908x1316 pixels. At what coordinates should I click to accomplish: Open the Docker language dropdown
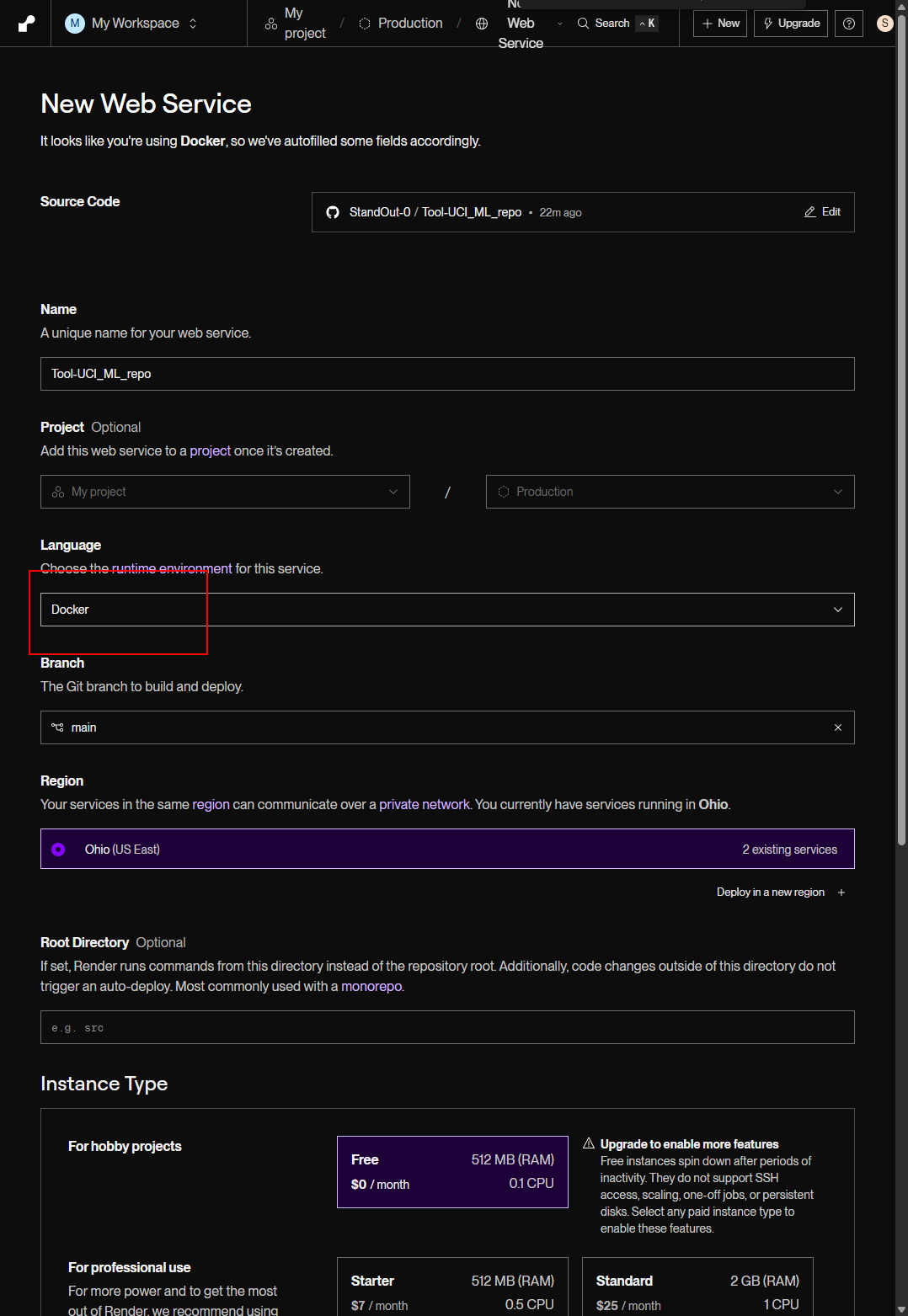pos(447,610)
